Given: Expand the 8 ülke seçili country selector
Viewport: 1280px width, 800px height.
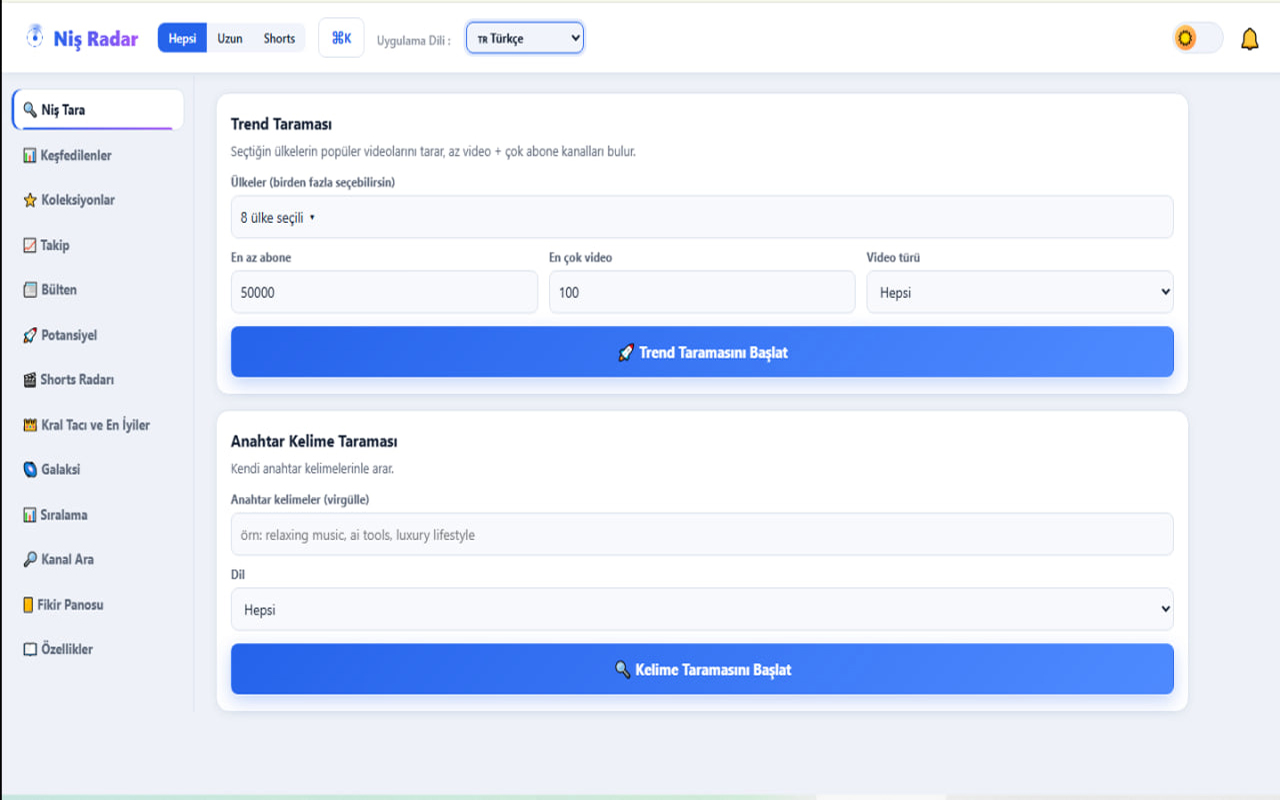Looking at the screenshot, I should pyautogui.click(x=702, y=217).
